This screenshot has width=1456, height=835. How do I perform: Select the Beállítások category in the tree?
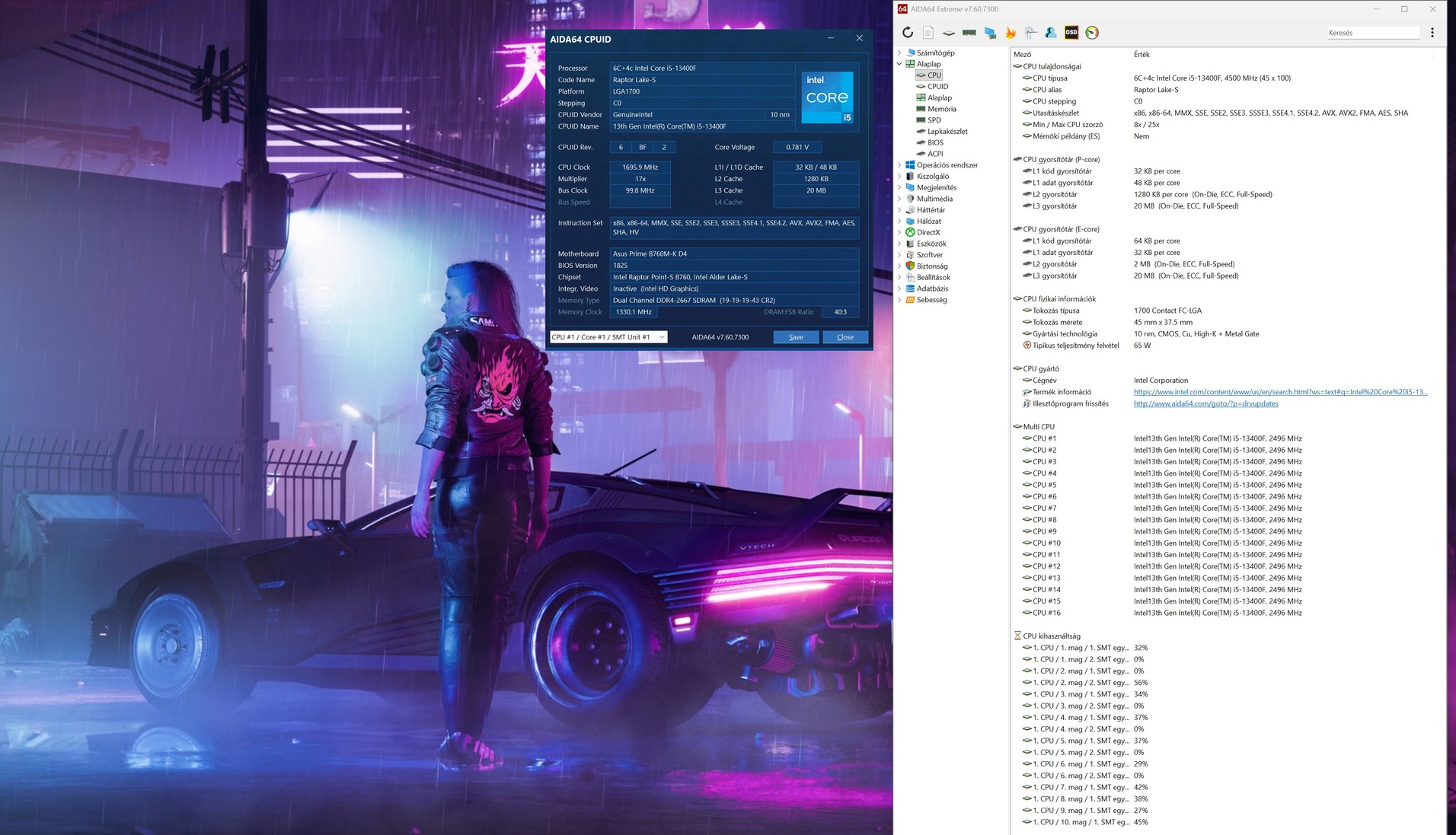click(933, 278)
